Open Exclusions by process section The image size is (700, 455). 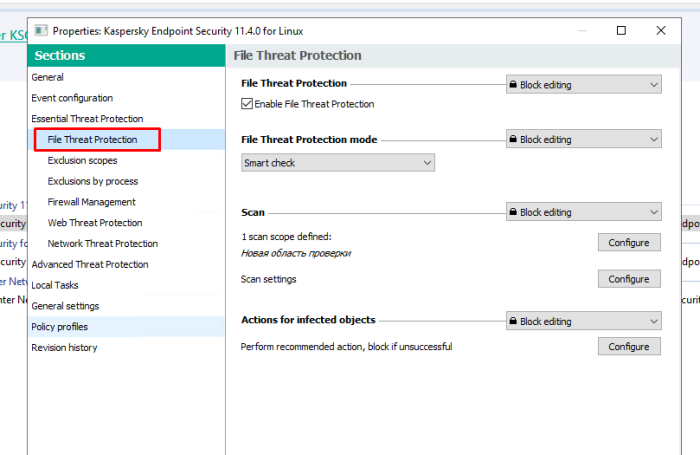point(93,181)
